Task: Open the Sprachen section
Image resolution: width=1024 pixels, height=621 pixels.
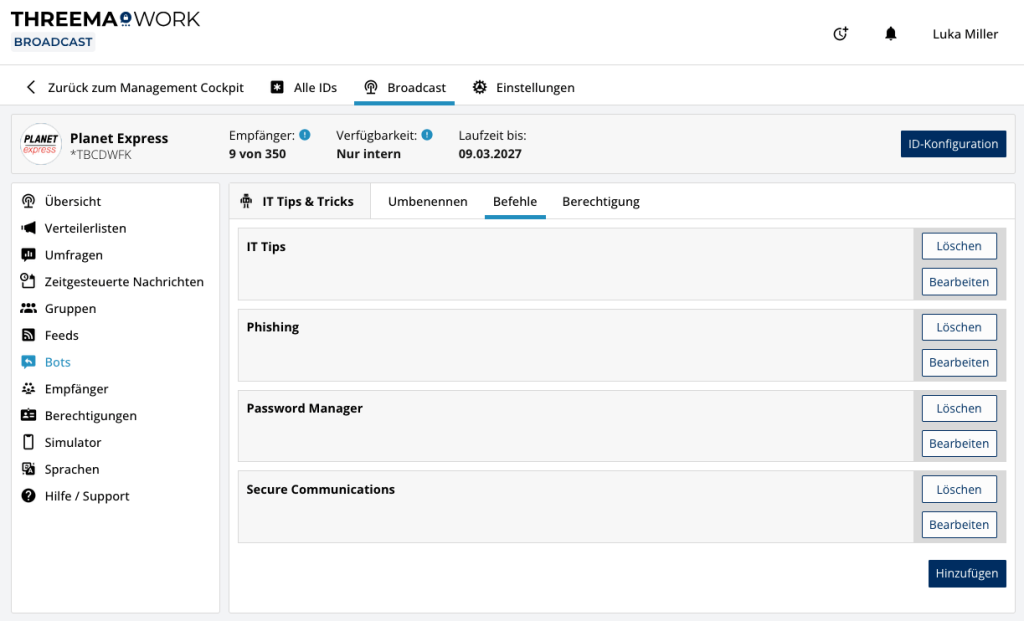Action: [72, 469]
